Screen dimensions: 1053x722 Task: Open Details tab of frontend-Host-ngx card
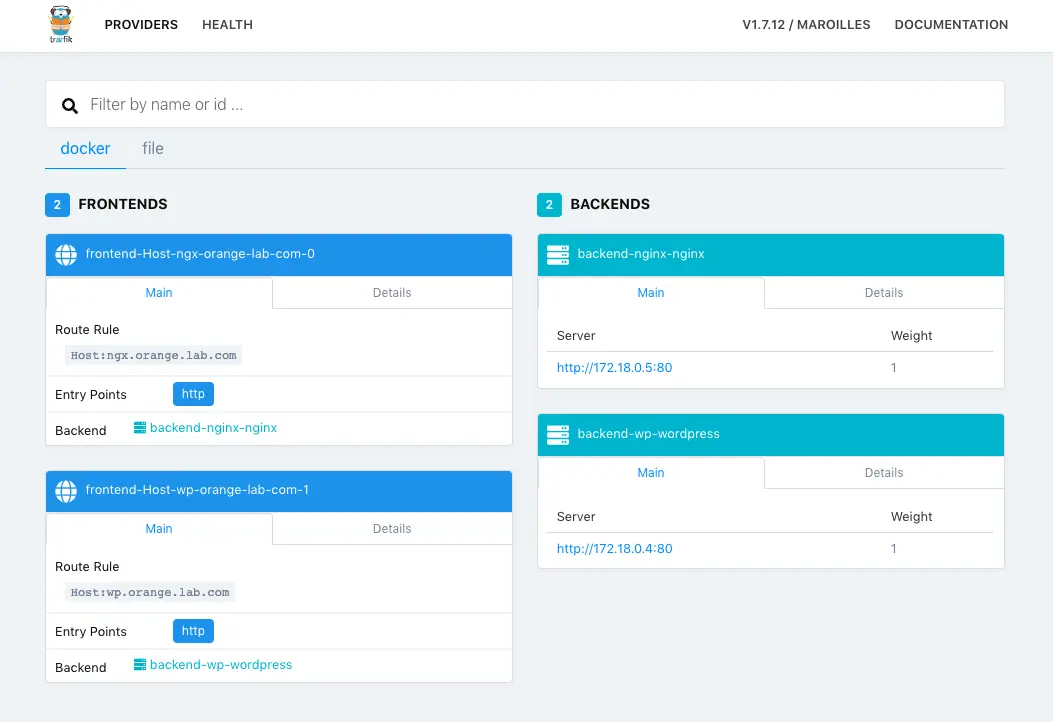pos(391,292)
